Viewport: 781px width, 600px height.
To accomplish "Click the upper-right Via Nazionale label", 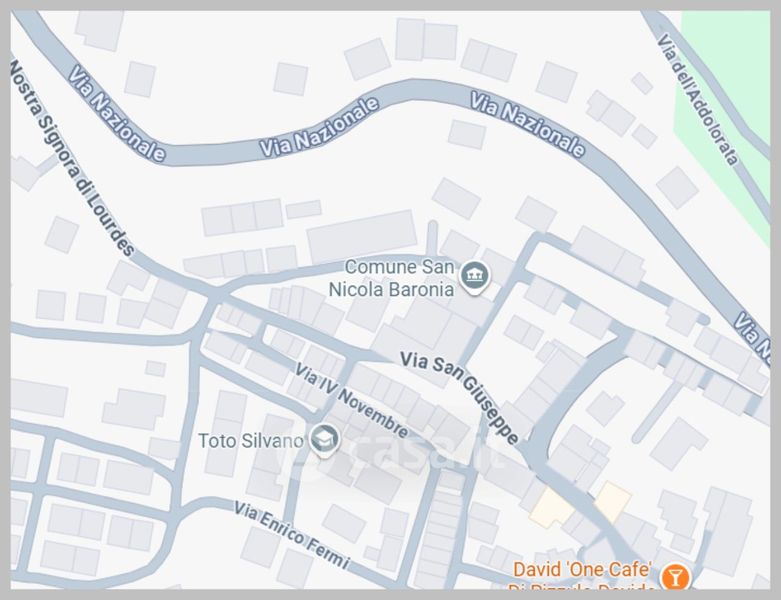I will pos(527,124).
